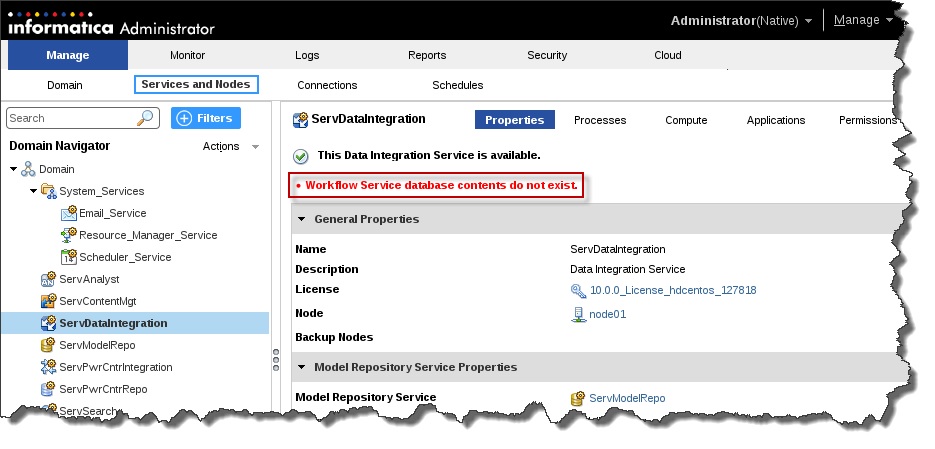Image resolution: width=935 pixels, height=449 pixels.
Task: Open the Manage dropdown in header
Action: 863,20
